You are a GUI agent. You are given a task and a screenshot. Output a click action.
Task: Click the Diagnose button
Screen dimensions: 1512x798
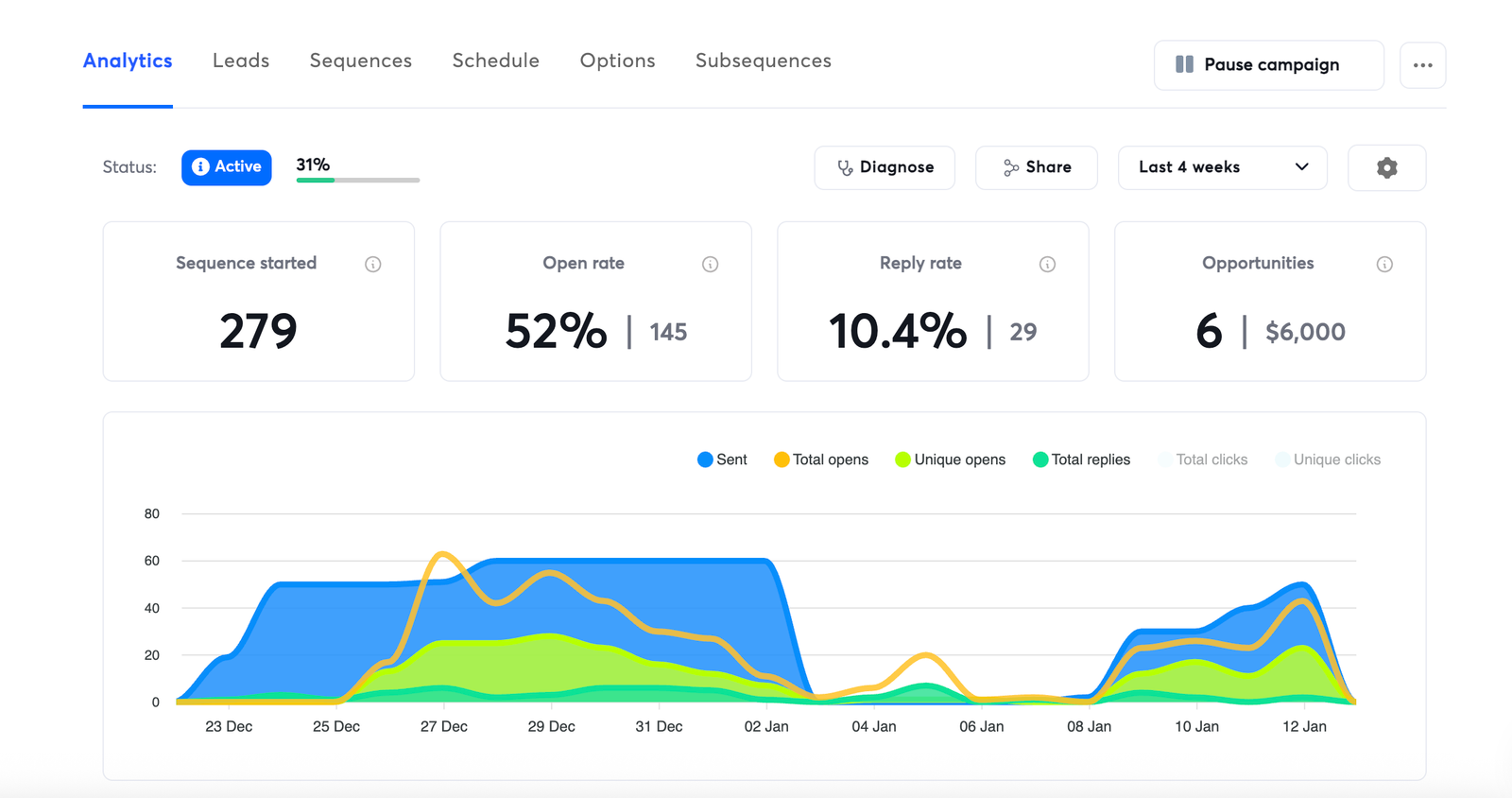point(885,167)
